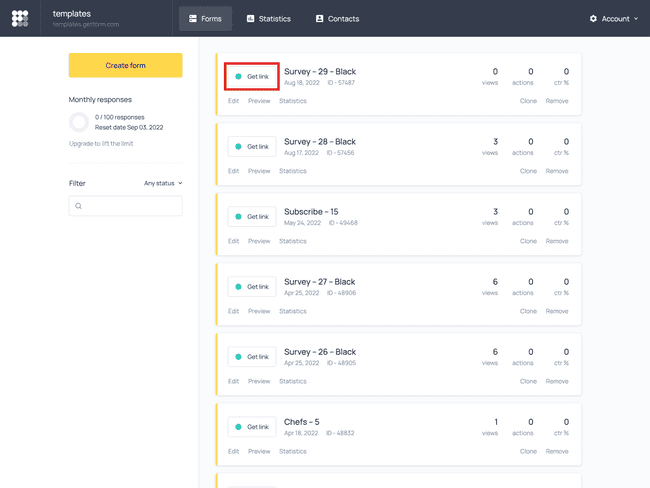Open the Account dropdown chevron

pyautogui.click(x=636, y=19)
